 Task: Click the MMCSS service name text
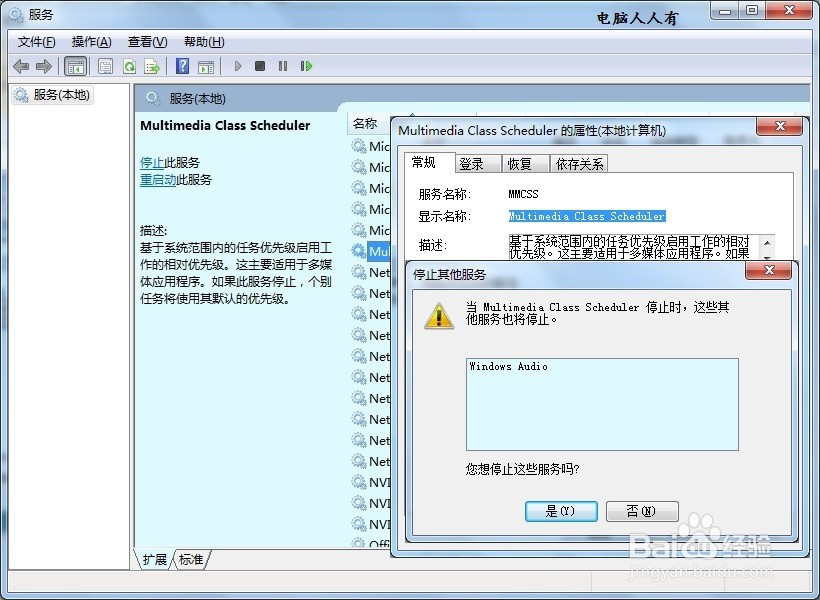pos(523,194)
